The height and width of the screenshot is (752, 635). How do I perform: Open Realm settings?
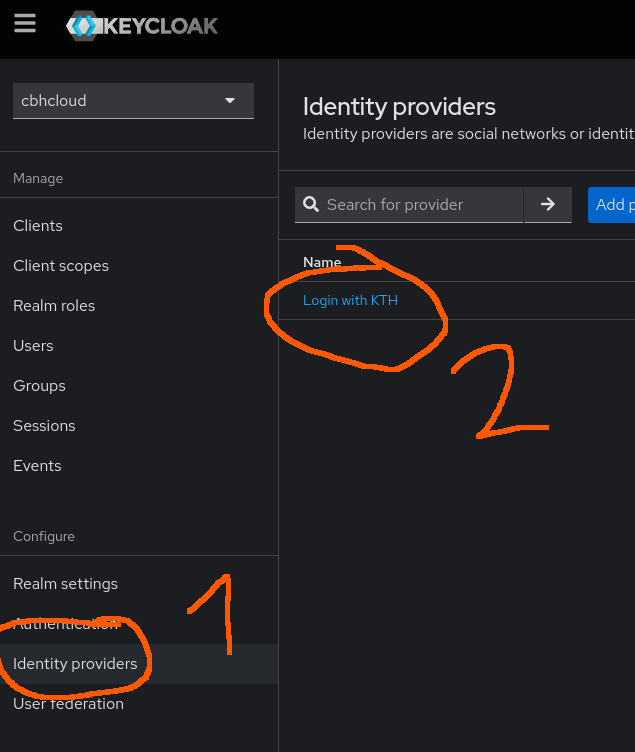[x=65, y=584]
